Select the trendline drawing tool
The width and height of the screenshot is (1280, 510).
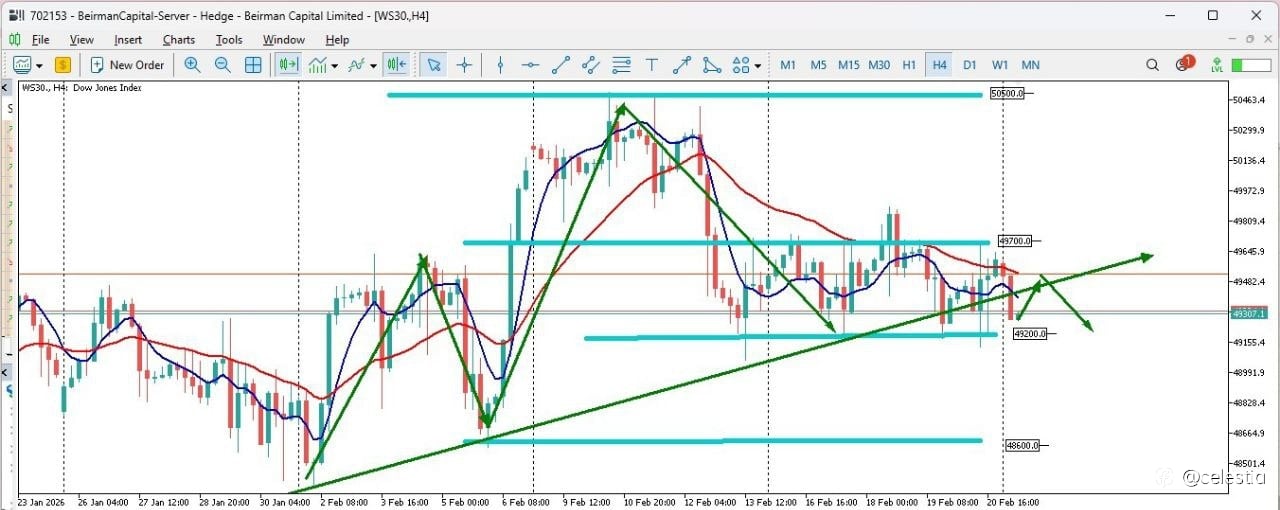[561, 65]
